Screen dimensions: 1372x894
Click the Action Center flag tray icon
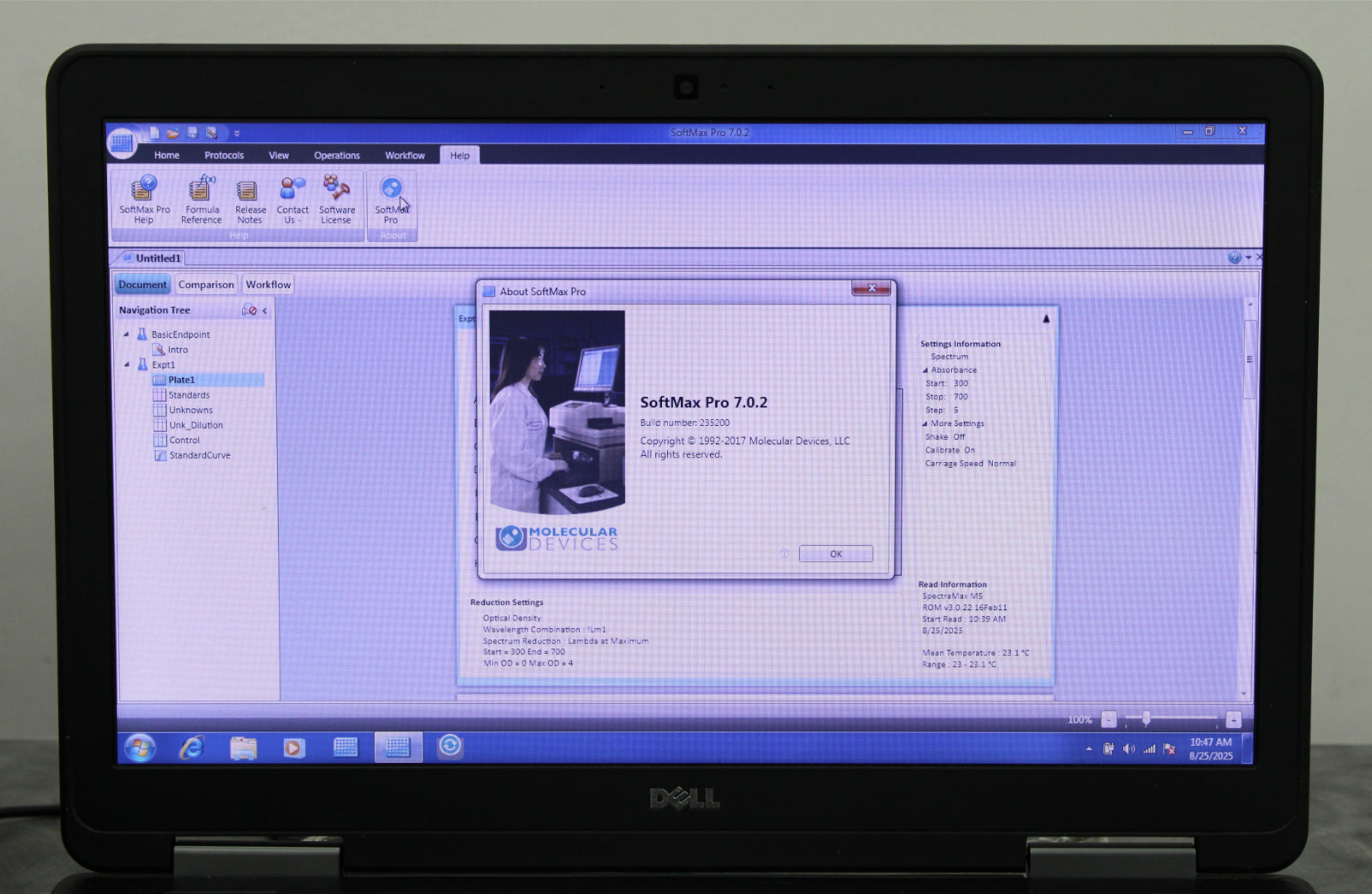pos(1169,749)
